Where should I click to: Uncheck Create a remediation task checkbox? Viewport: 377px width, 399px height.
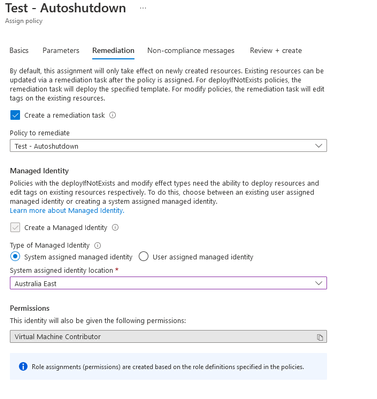click(x=15, y=115)
